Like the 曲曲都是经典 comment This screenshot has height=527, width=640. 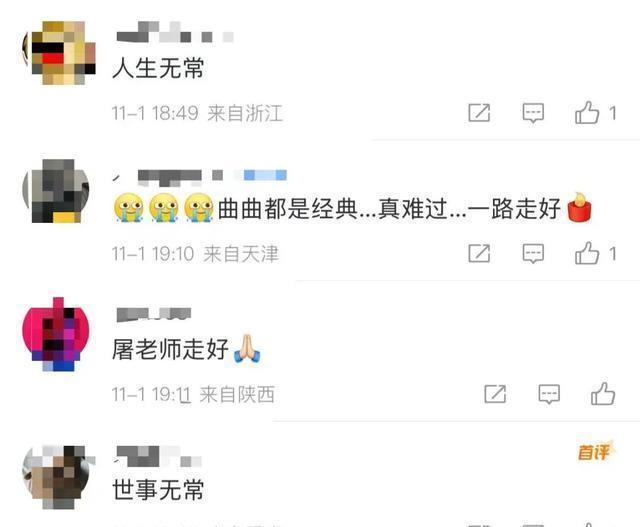tap(587, 253)
